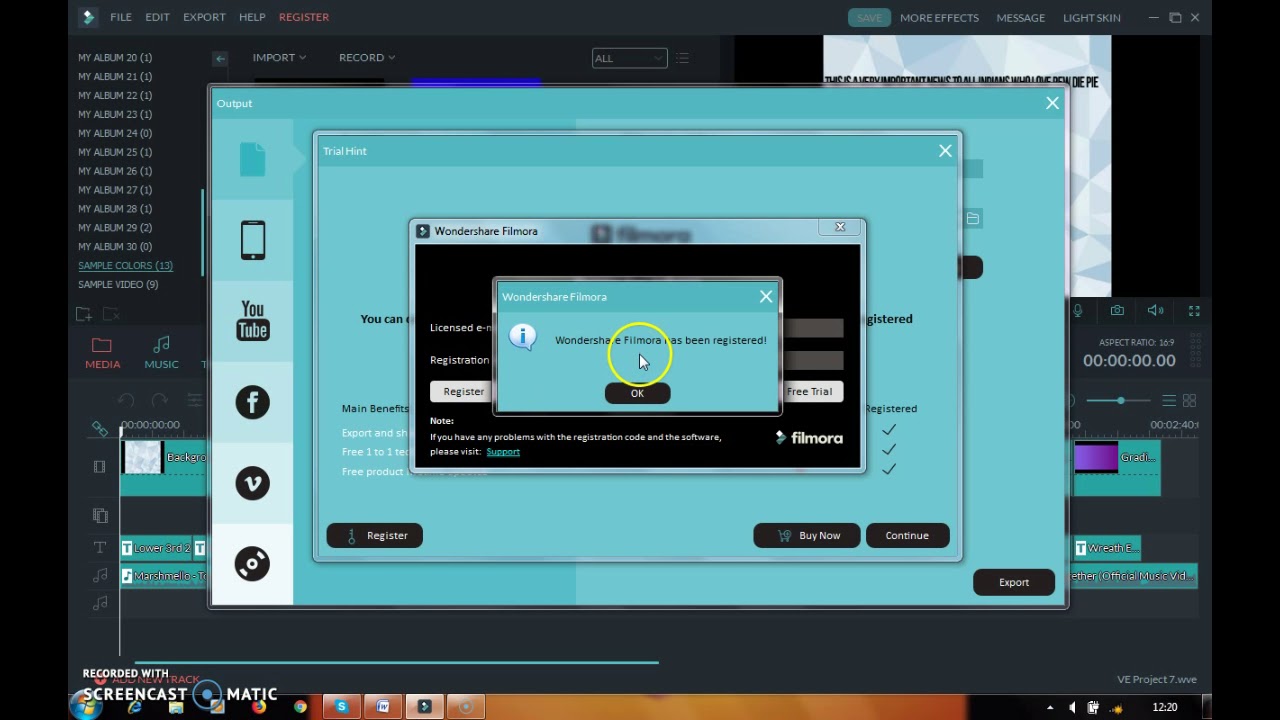
Task: Click the sort list icon beside ALL filter
Action: pyautogui.click(x=682, y=59)
